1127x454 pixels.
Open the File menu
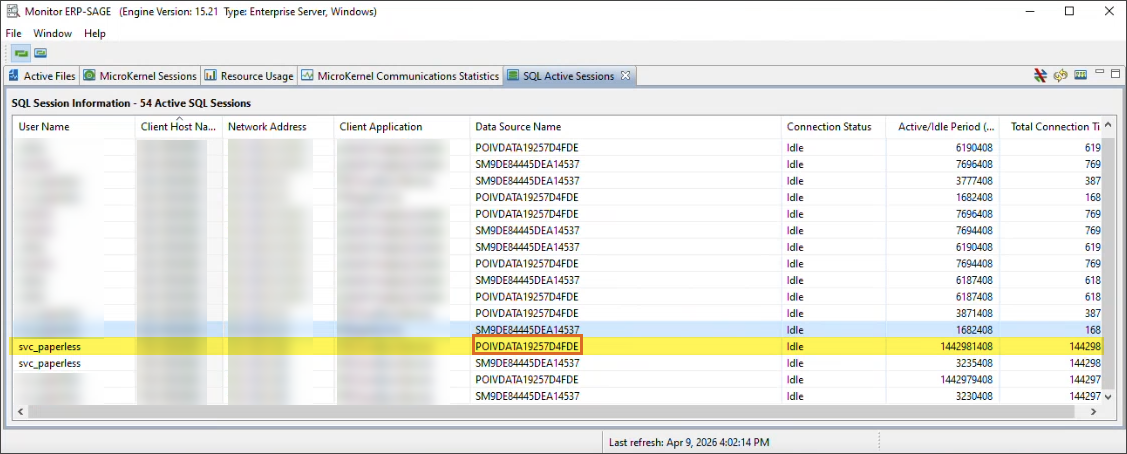point(14,33)
